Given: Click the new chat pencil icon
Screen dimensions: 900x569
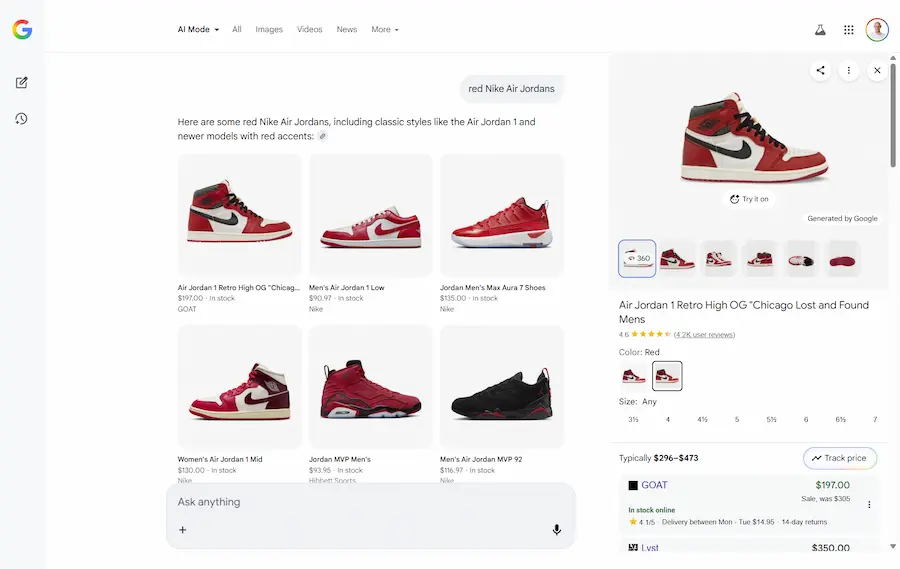Looking at the screenshot, I should pos(21,82).
